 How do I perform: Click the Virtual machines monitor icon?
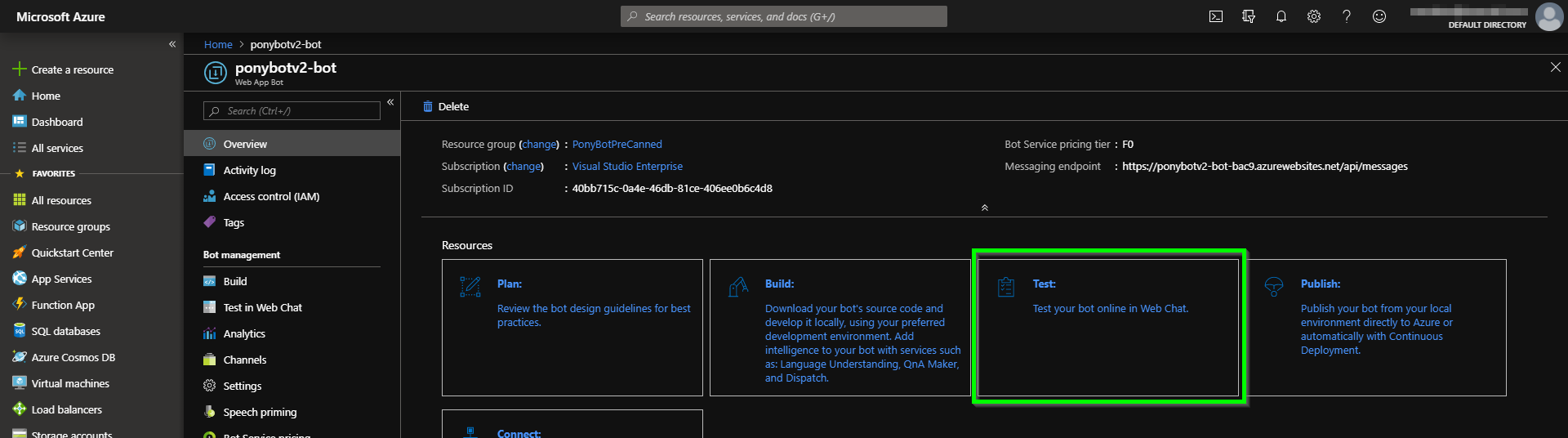click(x=20, y=383)
